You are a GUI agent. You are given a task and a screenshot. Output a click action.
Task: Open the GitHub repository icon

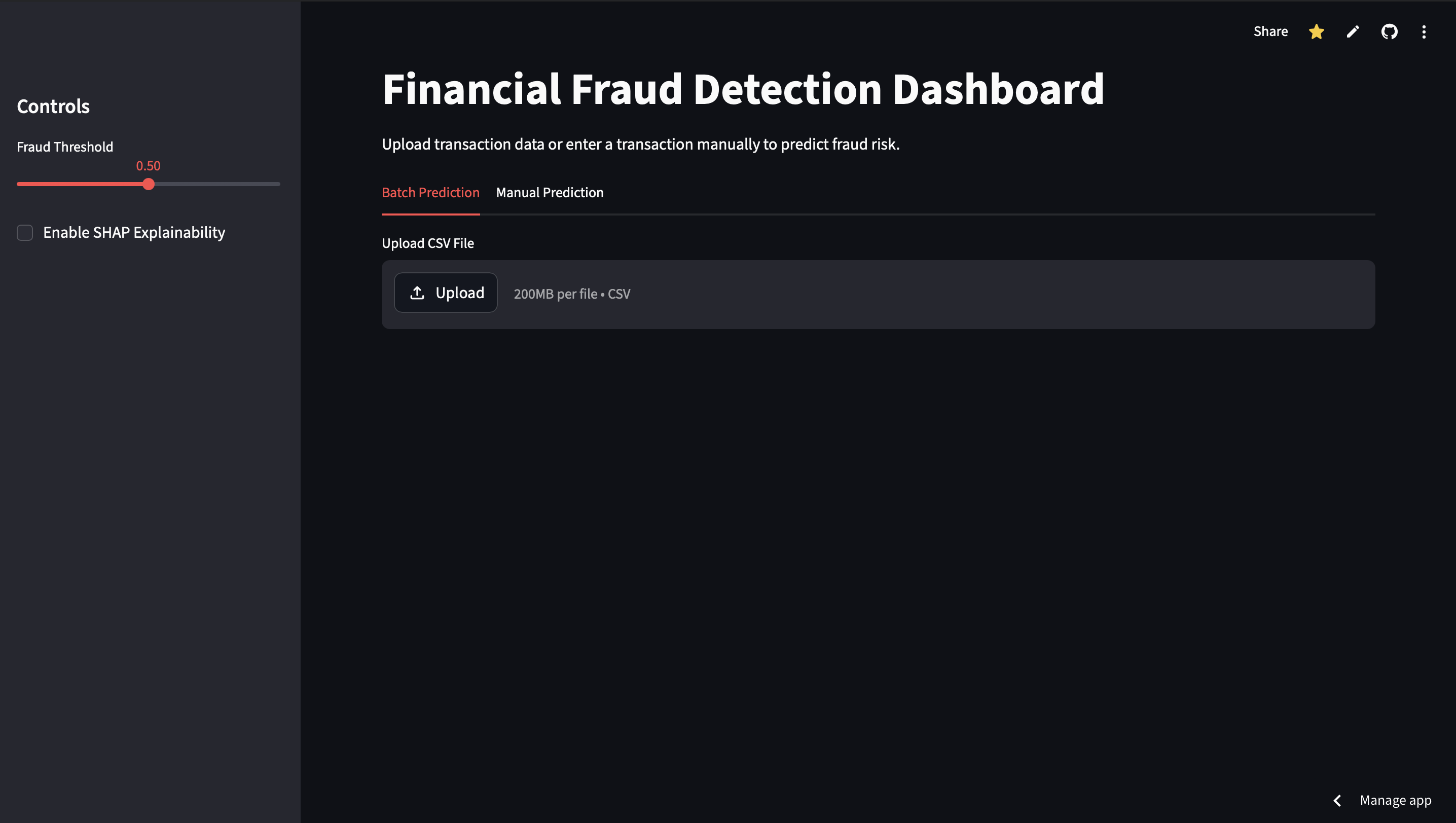click(1389, 31)
